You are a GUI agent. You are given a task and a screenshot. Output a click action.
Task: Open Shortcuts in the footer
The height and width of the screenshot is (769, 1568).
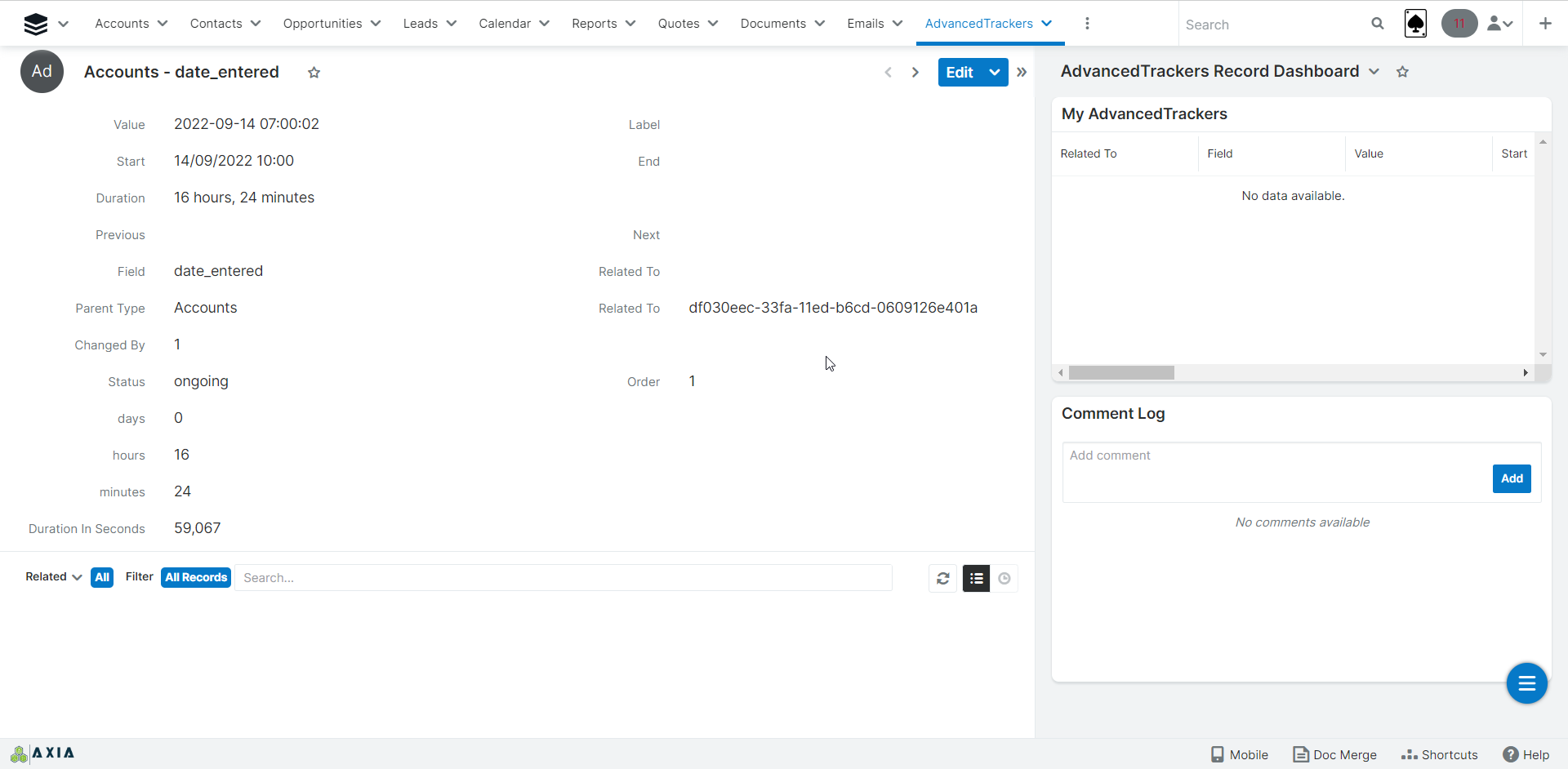(x=1440, y=754)
